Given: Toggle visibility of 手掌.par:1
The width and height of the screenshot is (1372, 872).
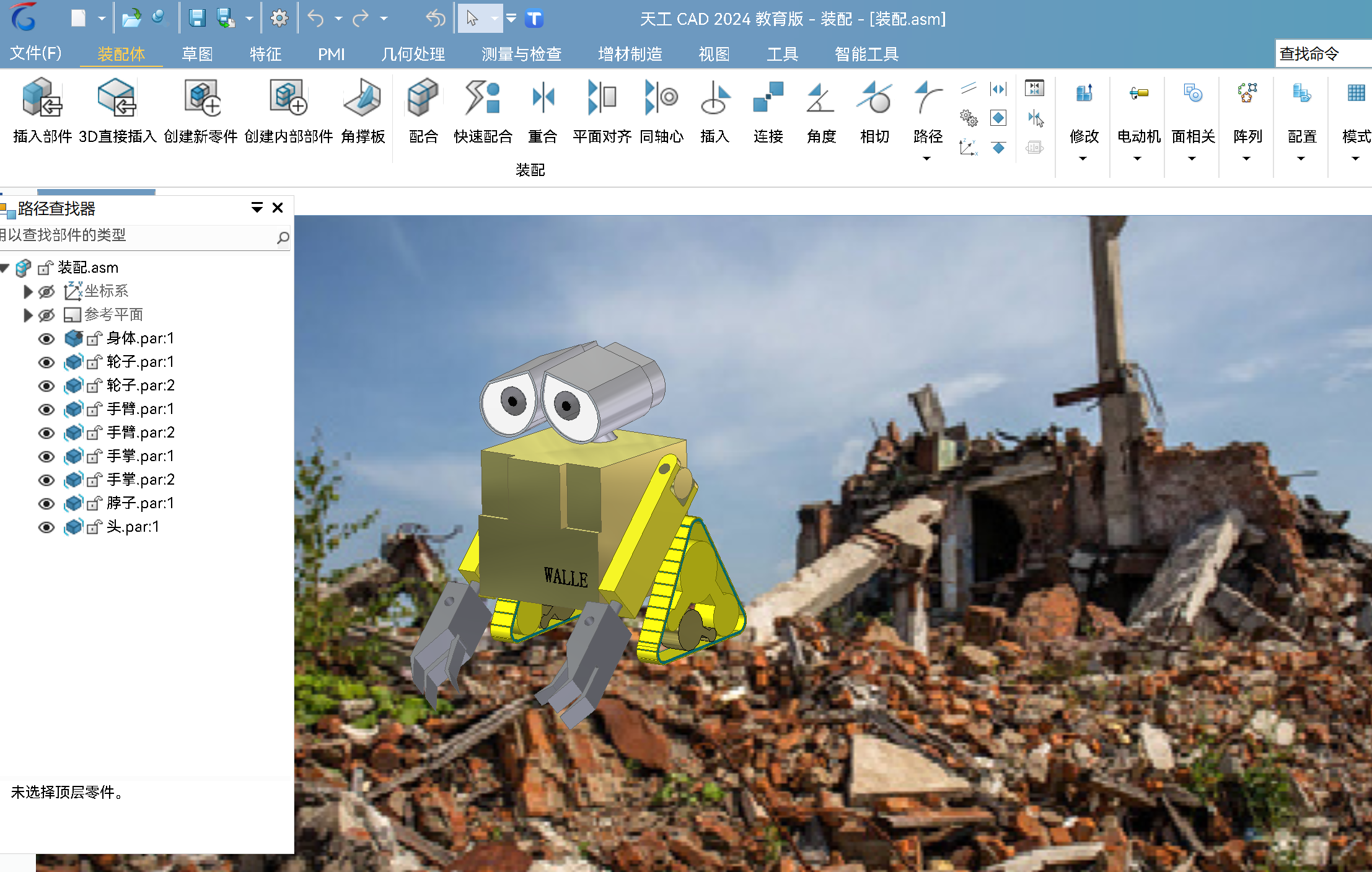Looking at the screenshot, I should (x=46, y=457).
